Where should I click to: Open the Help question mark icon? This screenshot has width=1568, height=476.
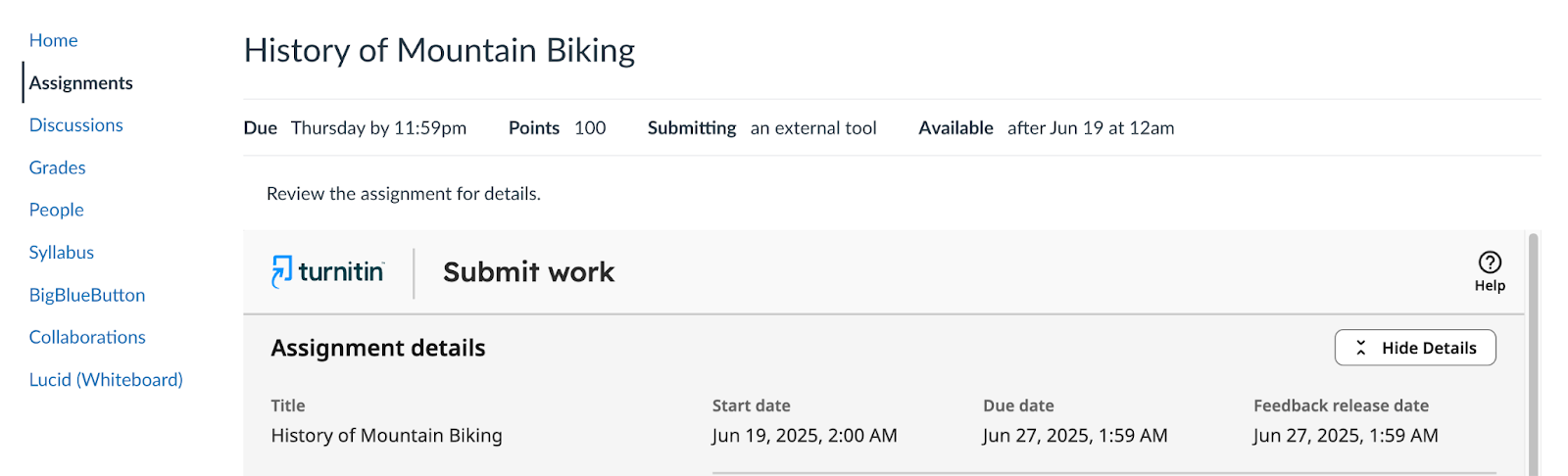click(1490, 262)
